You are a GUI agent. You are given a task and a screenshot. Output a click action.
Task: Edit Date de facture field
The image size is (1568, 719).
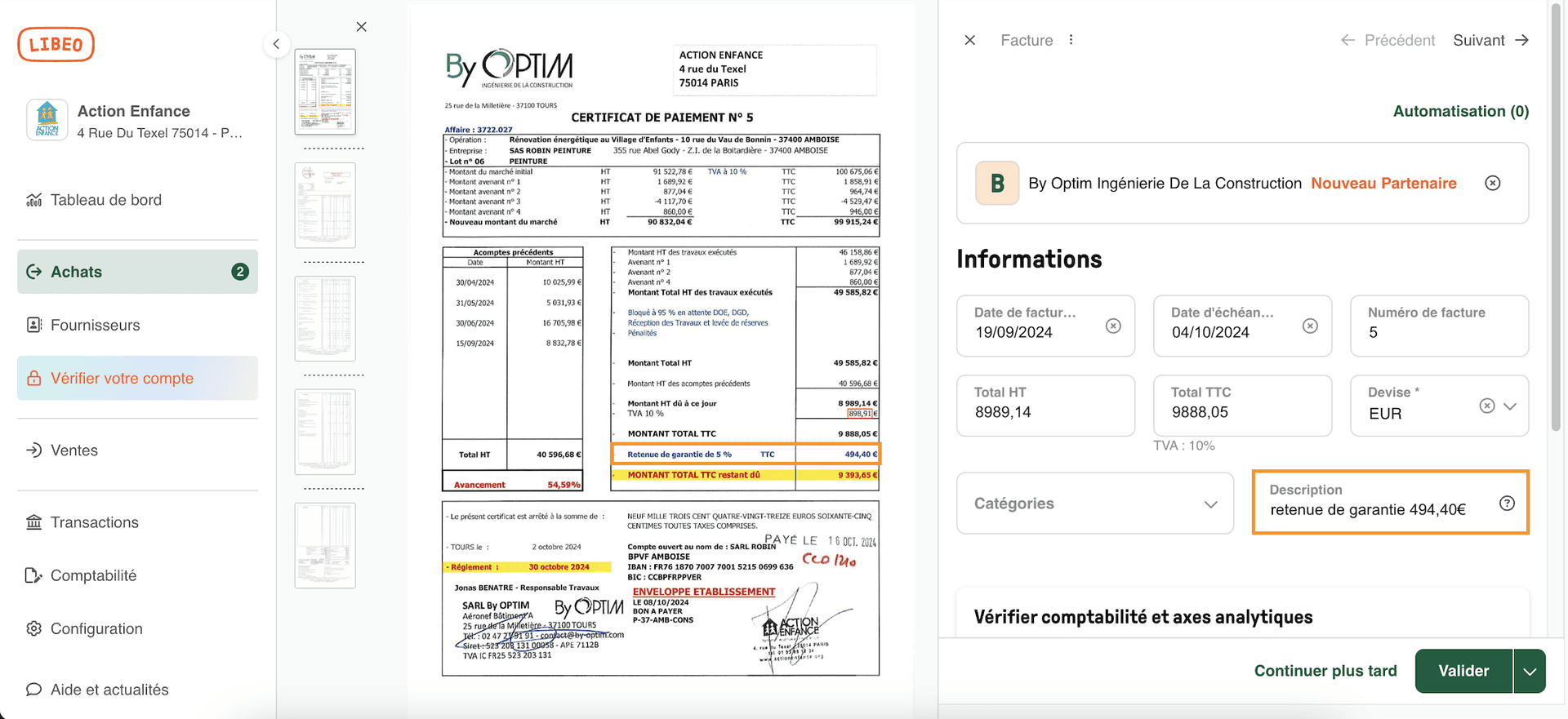pyautogui.click(x=1045, y=326)
